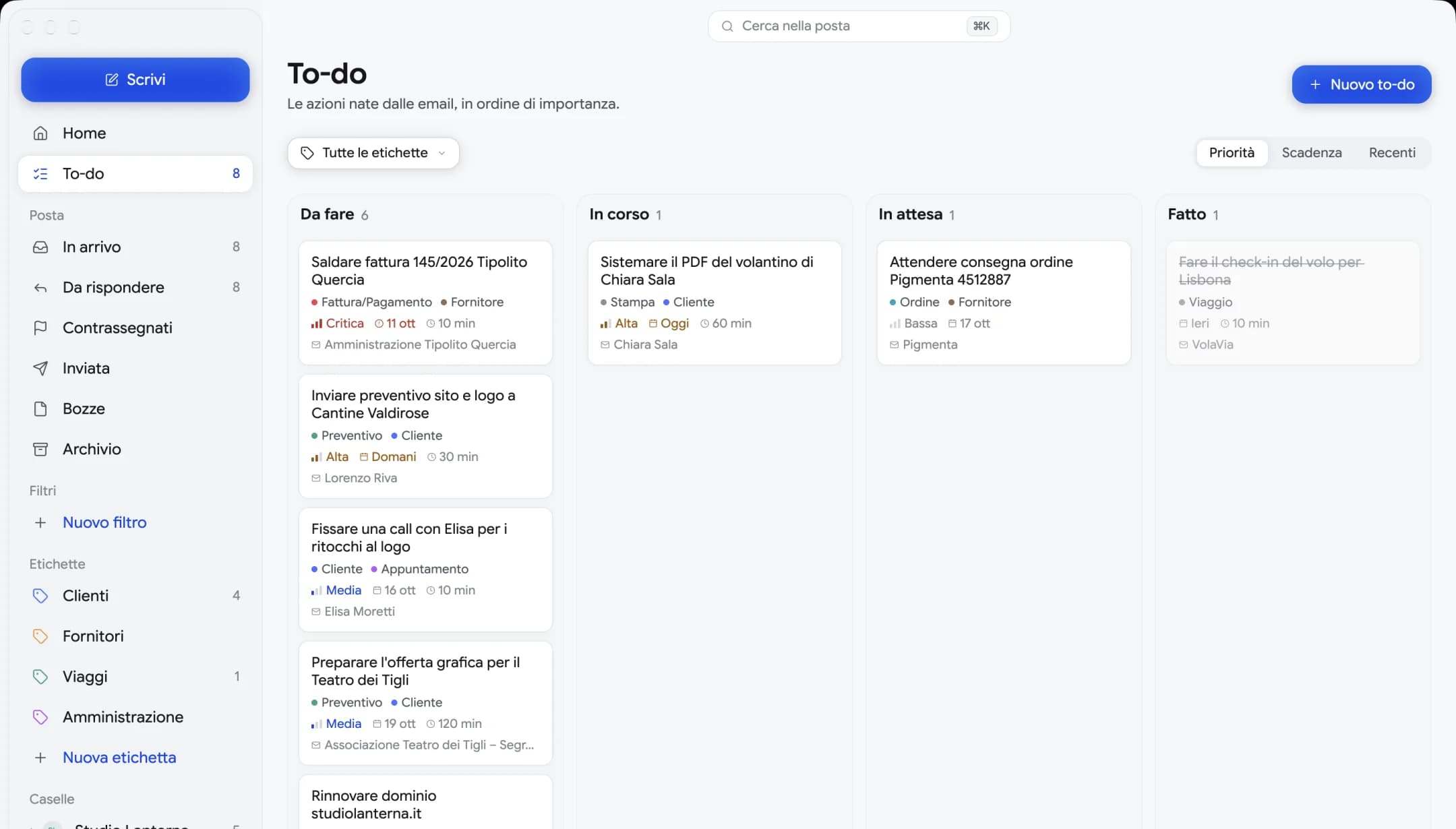The width and height of the screenshot is (1456, 829).
Task: Click the Bozze document icon
Action: [40, 409]
